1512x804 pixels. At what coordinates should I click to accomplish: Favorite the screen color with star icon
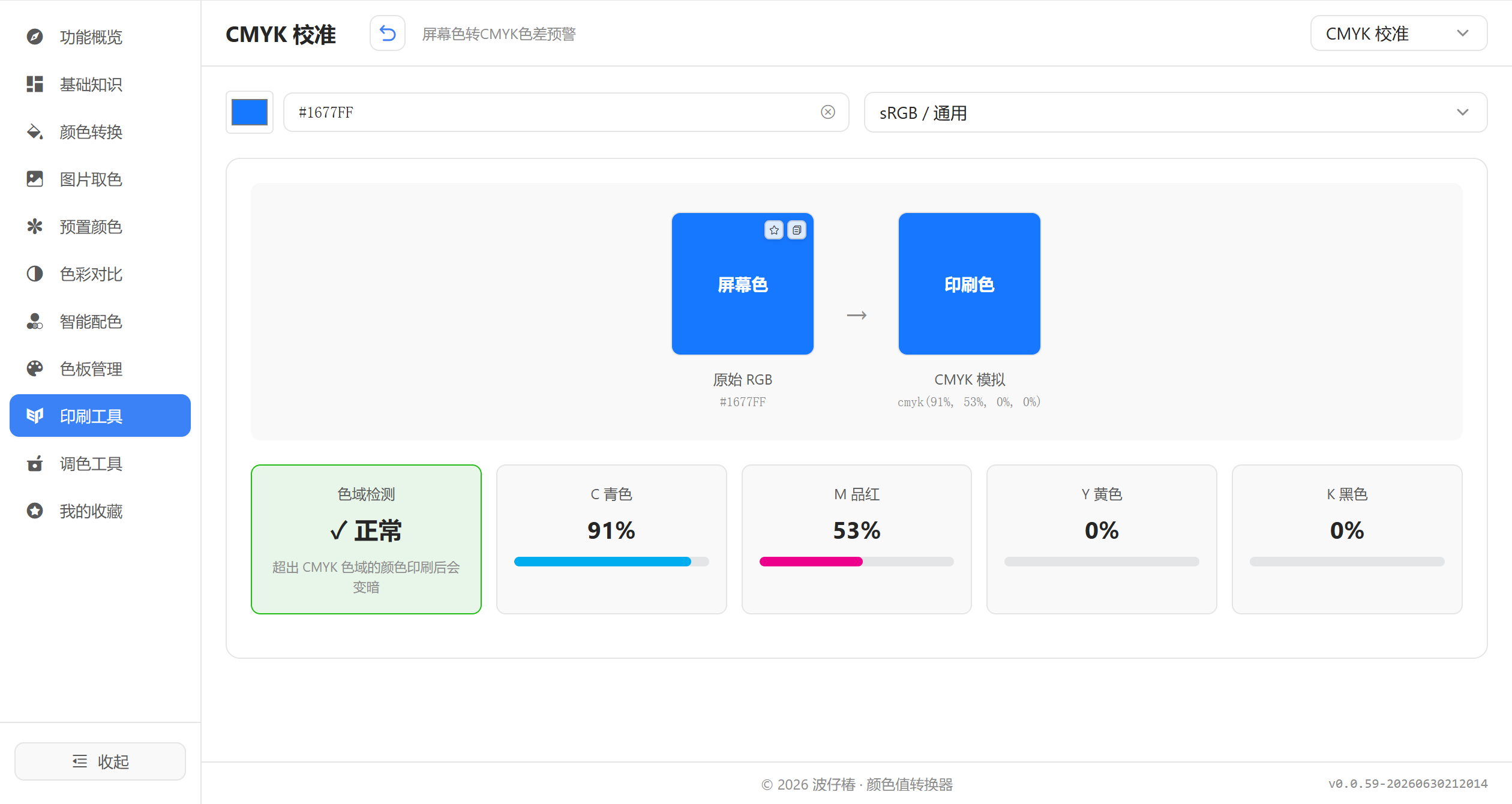coord(774,230)
